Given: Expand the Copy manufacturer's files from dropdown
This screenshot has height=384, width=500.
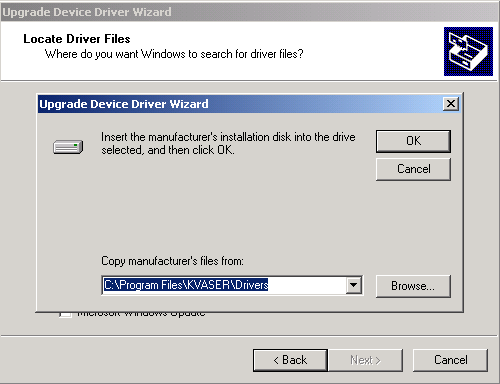Looking at the screenshot, I should pos(353,285).
